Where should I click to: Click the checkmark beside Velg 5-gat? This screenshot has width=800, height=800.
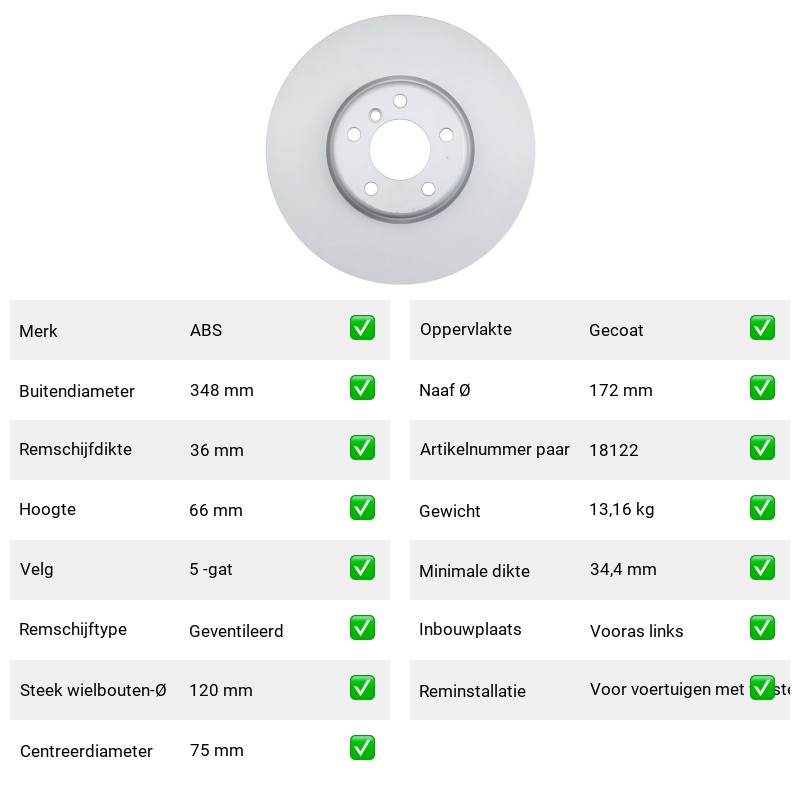pyautogui.click(x=362, y=568)
